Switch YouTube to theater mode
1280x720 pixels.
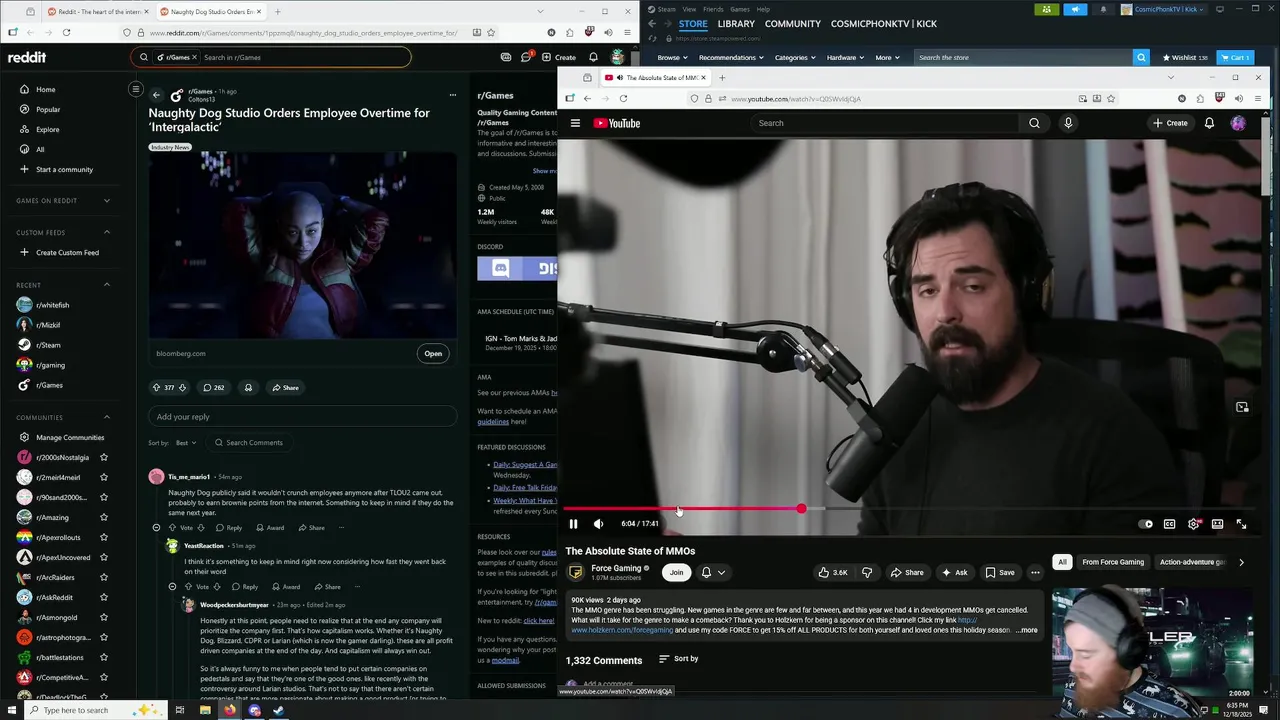(1217, 524)
